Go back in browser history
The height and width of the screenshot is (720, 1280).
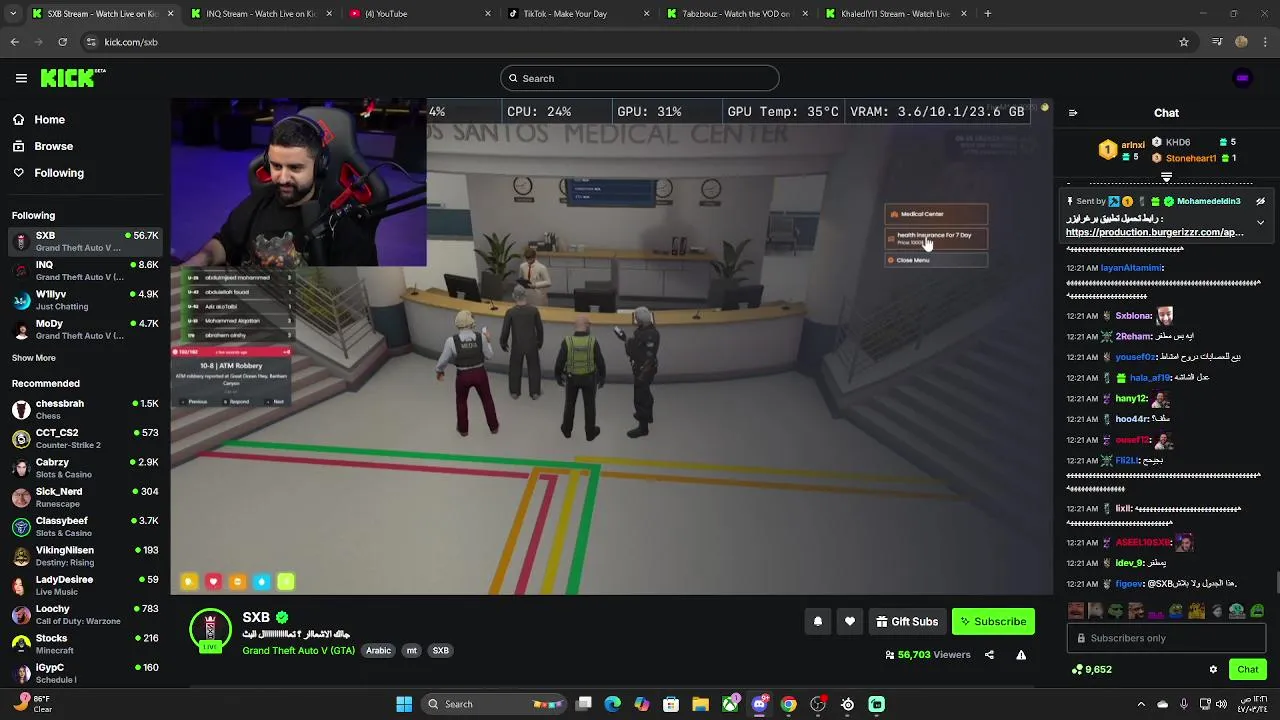(x=14, y=42)
